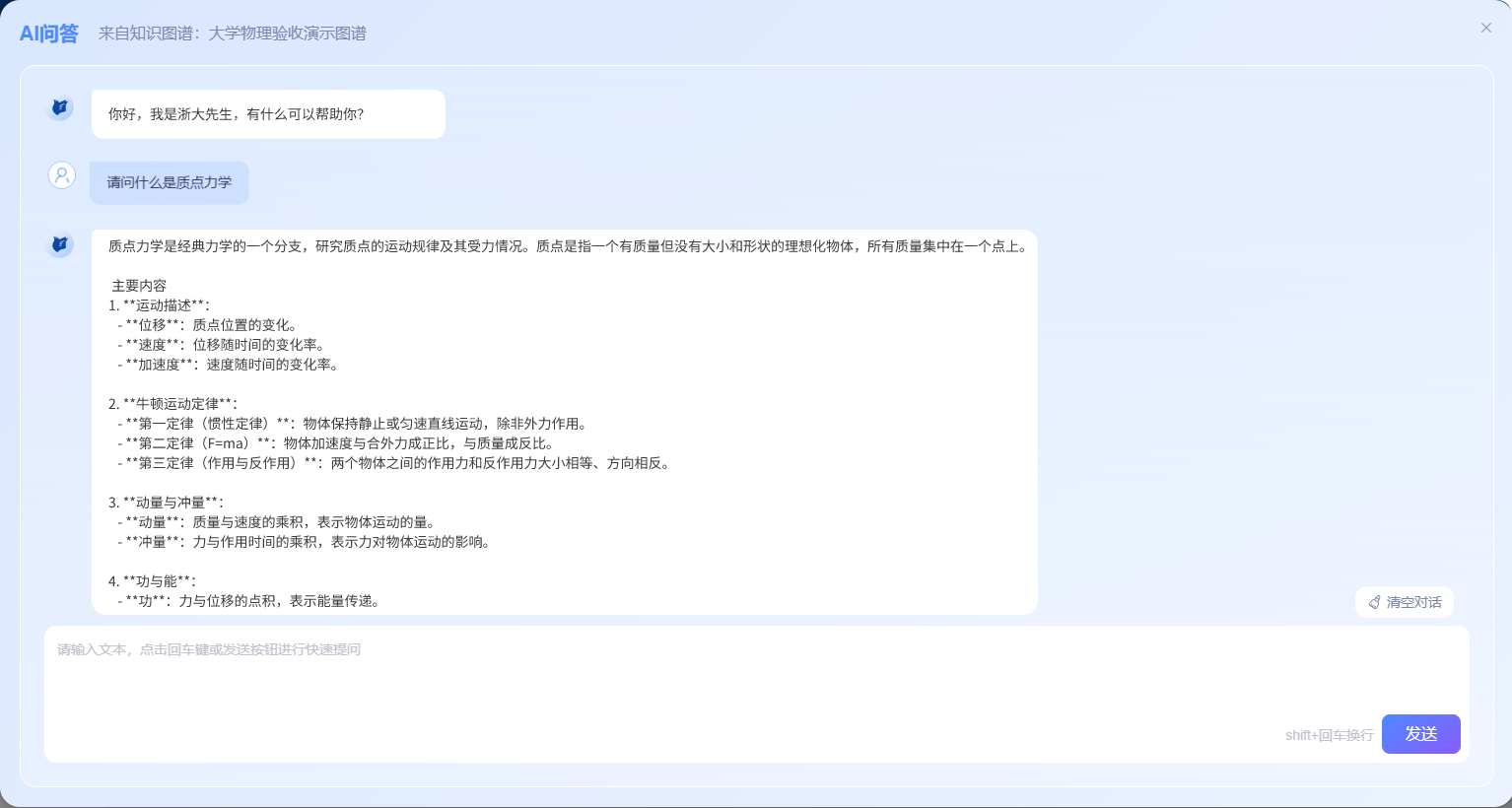
Task: Click the shift+回车换行 hint text
Action: click(1329, 735)
